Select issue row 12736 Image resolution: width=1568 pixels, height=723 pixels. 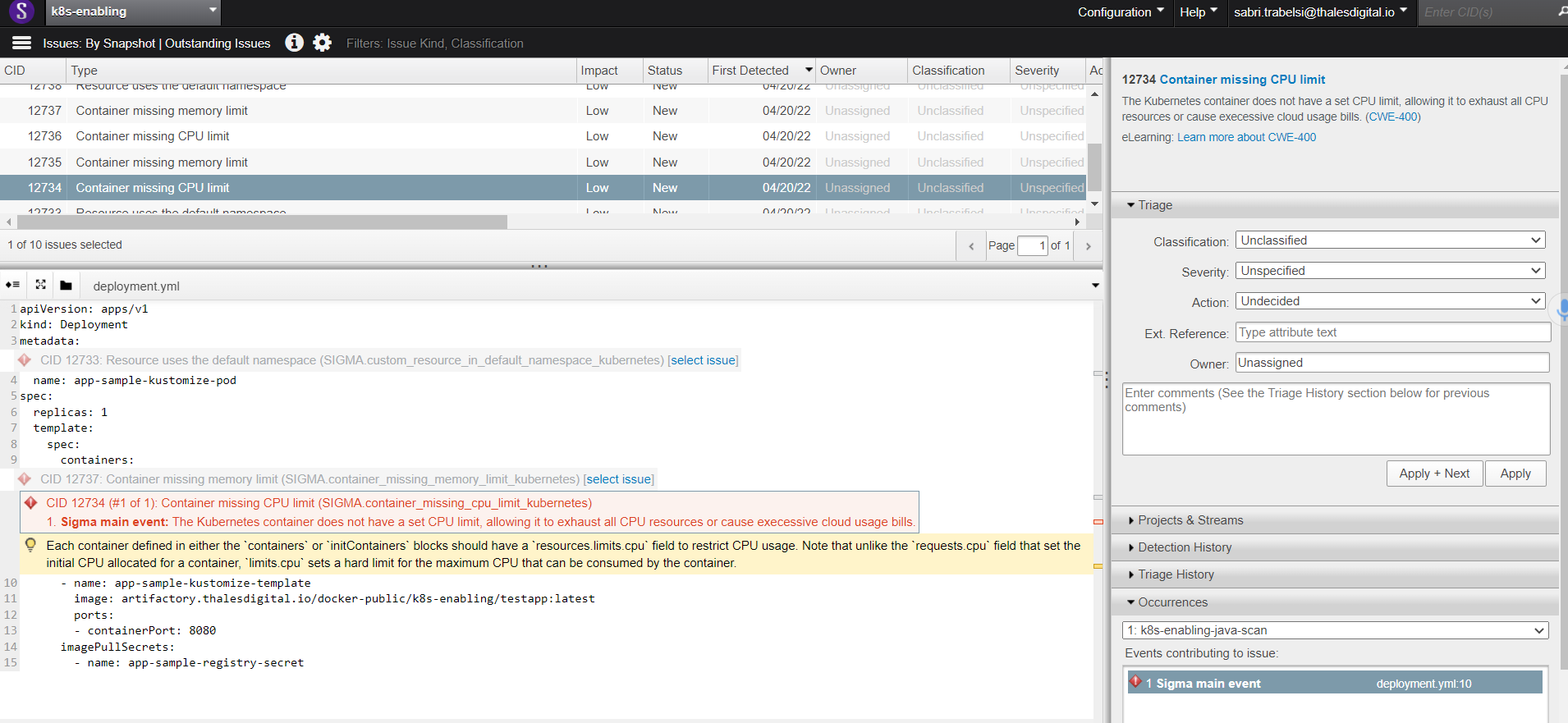(x=543, y=136)
